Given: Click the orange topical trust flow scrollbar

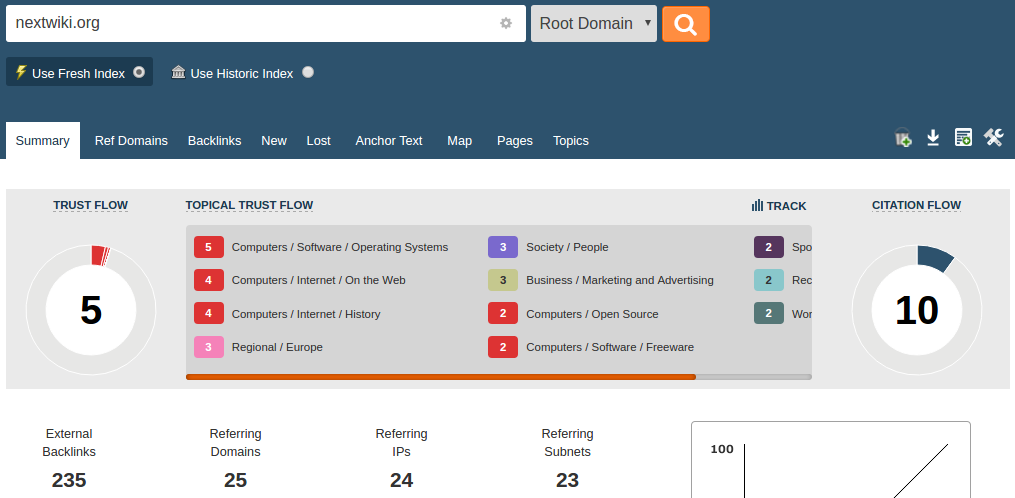Looking at the screenshot, I should pyautogui.click(x=440, y=377).
